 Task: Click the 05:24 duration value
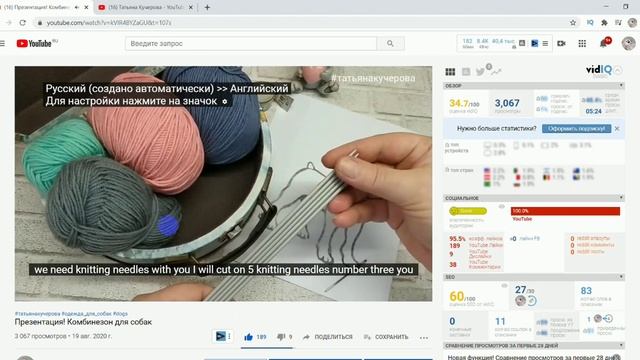[593, 111]
